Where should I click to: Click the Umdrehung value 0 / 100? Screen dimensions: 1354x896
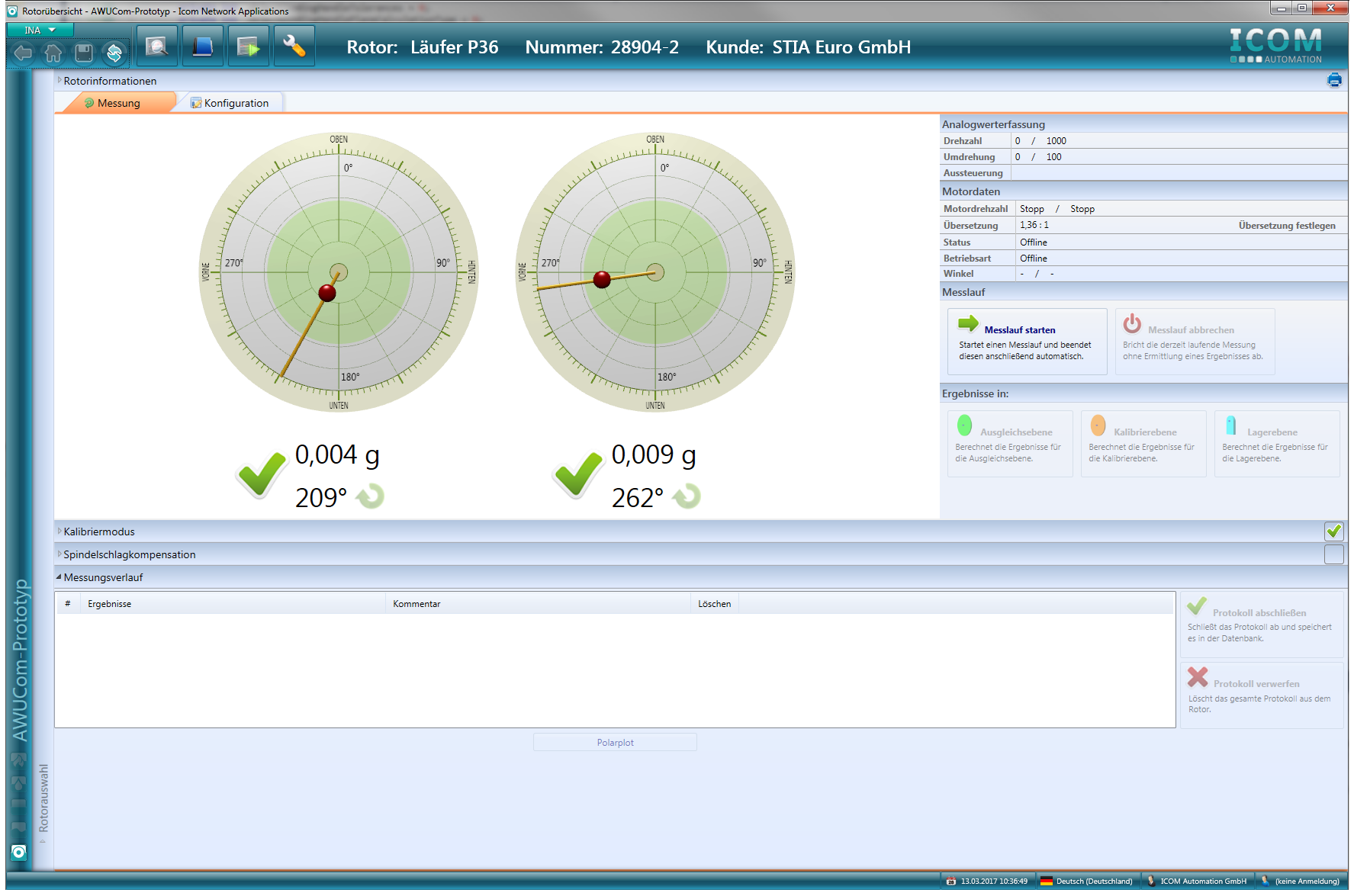tap(1038, 157)
